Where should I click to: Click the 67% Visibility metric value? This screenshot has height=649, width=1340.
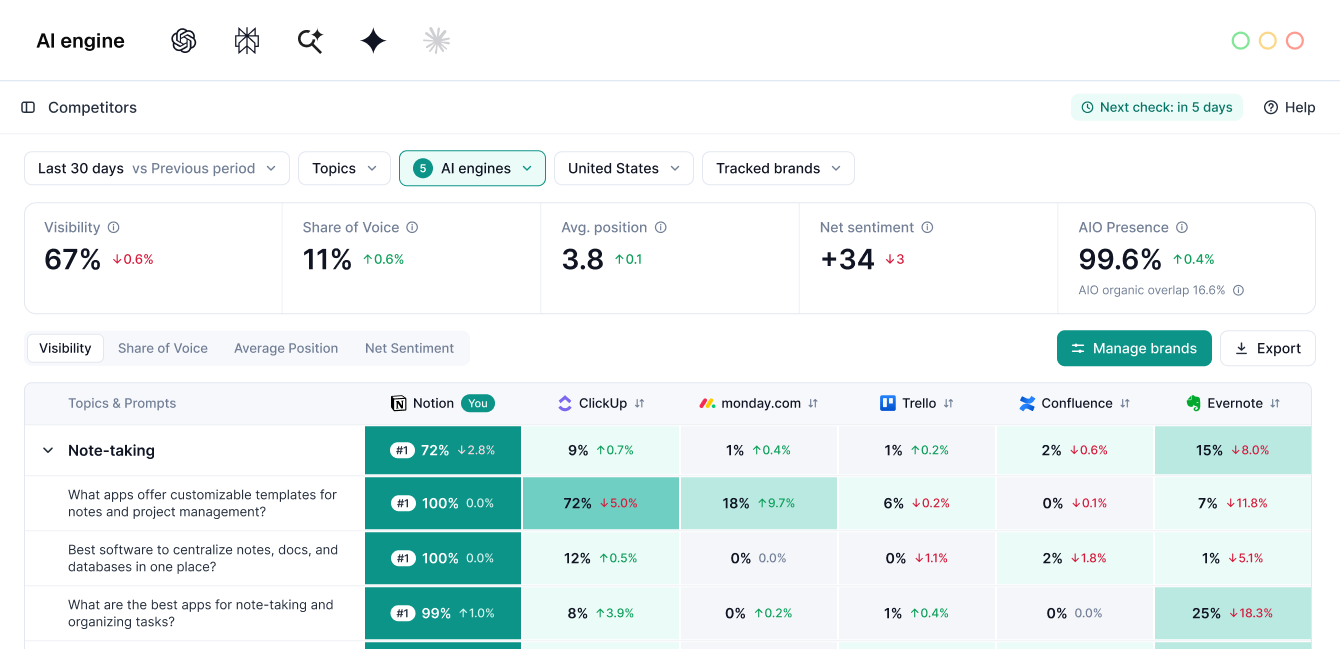coord(72,259)
